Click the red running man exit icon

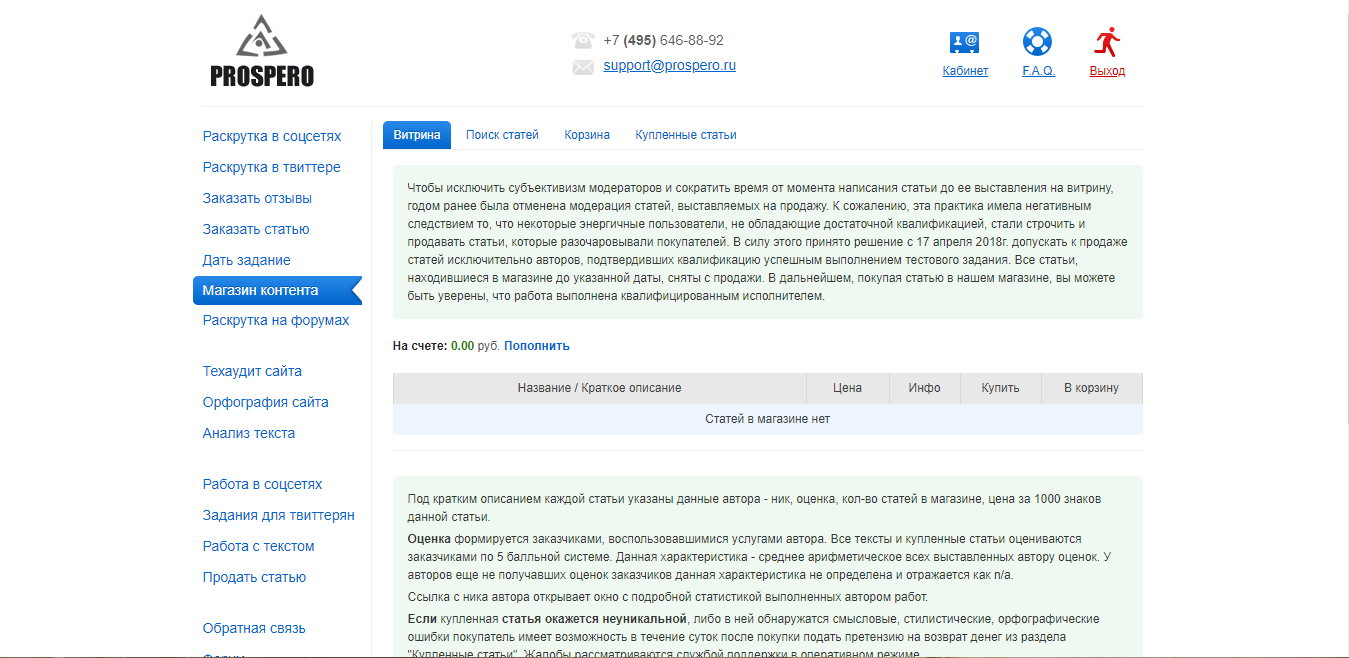(x=1107, y=42)
